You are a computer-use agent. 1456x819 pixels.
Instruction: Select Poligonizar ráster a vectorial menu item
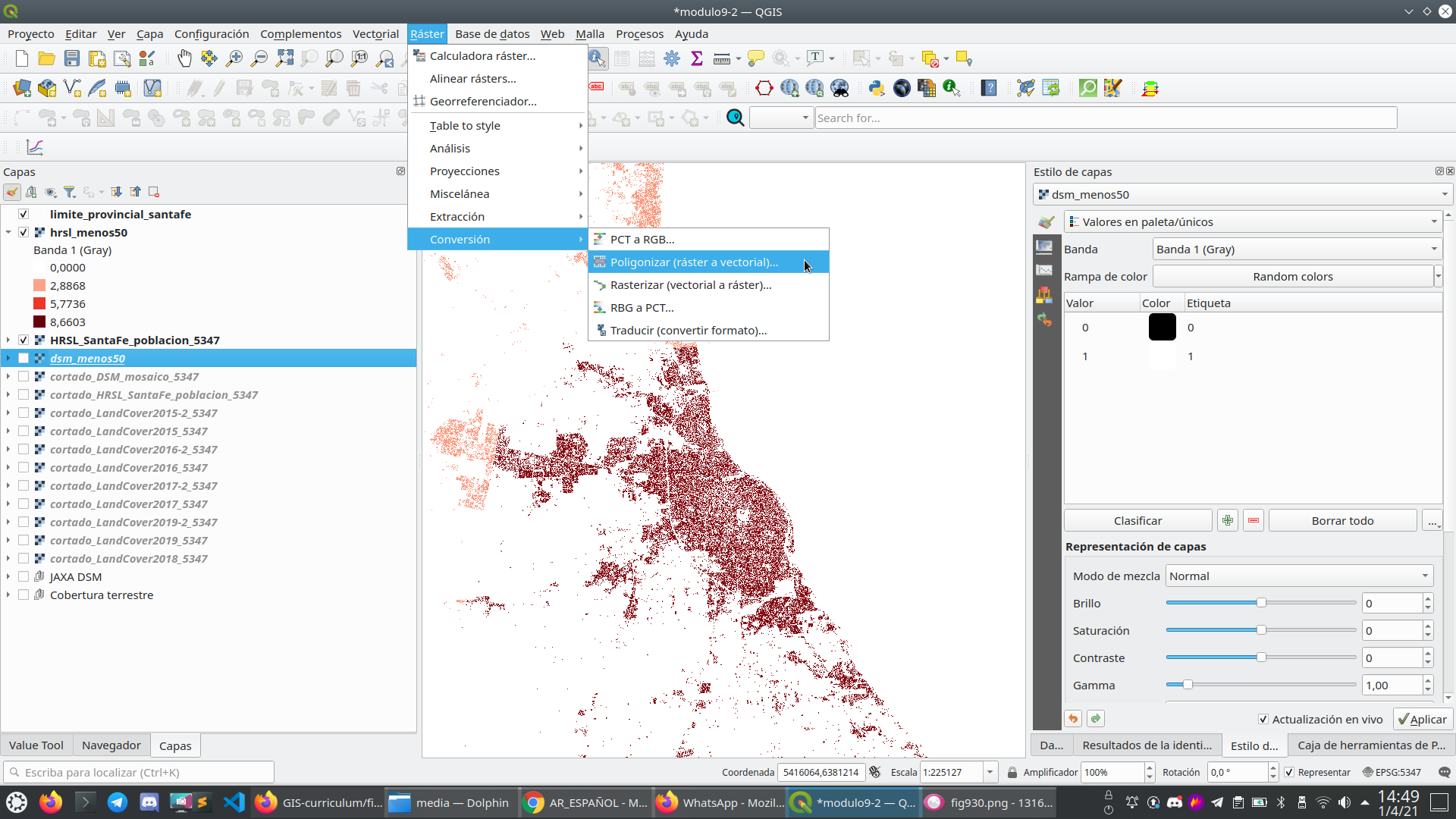pyautogui.click(x=694, y=262)
